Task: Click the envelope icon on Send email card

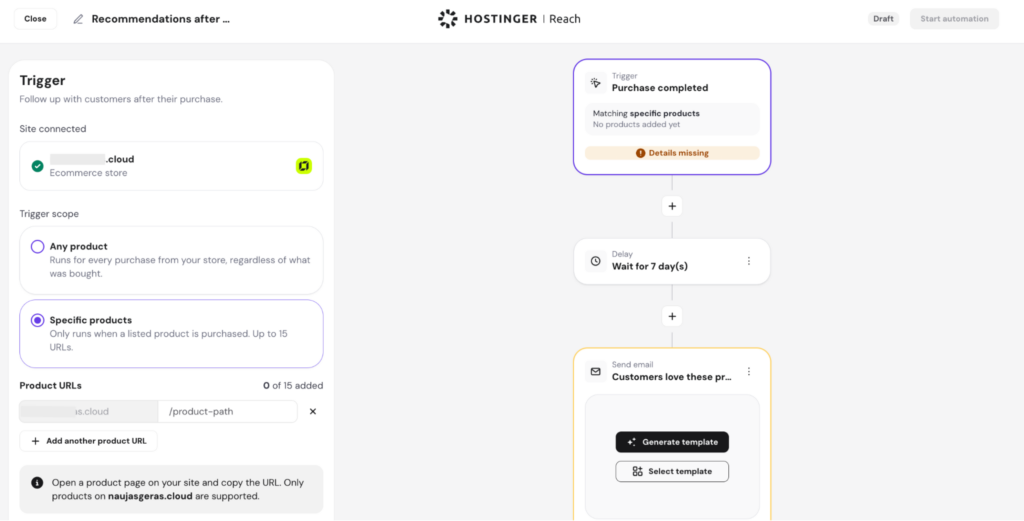Action: click(595, 371)
